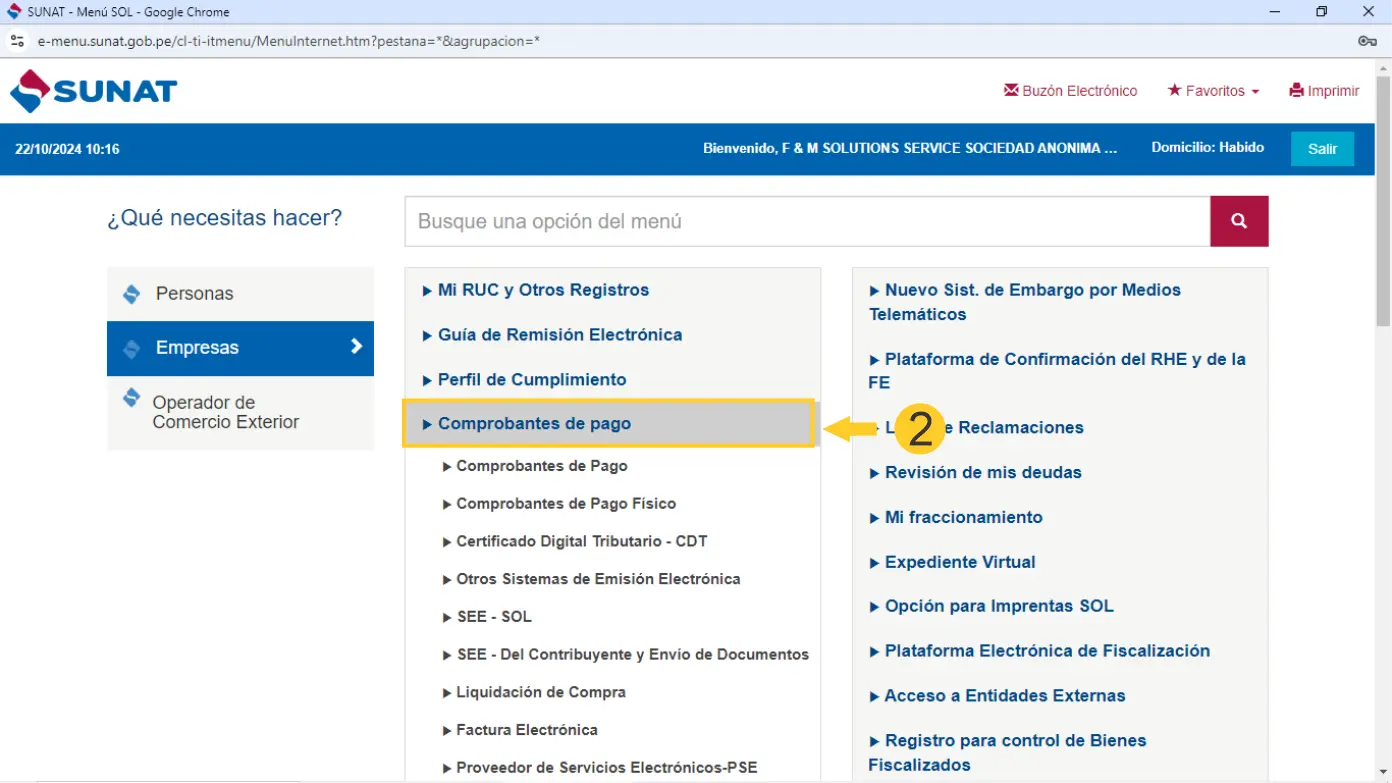1392x783 pixels.
Task: Click the Personas section icon
Action: pyautogui.click(x=131, y=294)
